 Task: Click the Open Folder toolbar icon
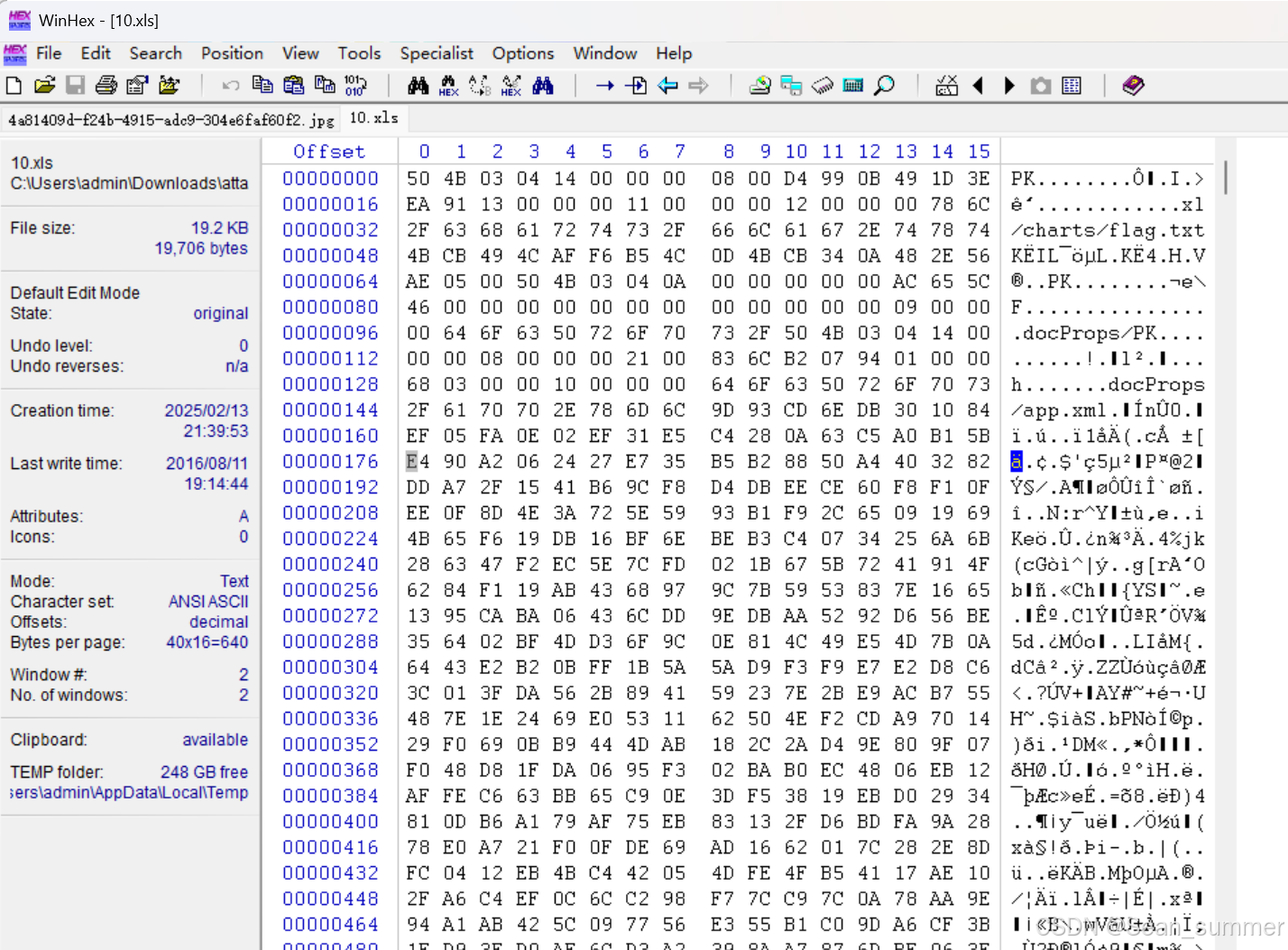pyautogui.click(x=169, y=86)
